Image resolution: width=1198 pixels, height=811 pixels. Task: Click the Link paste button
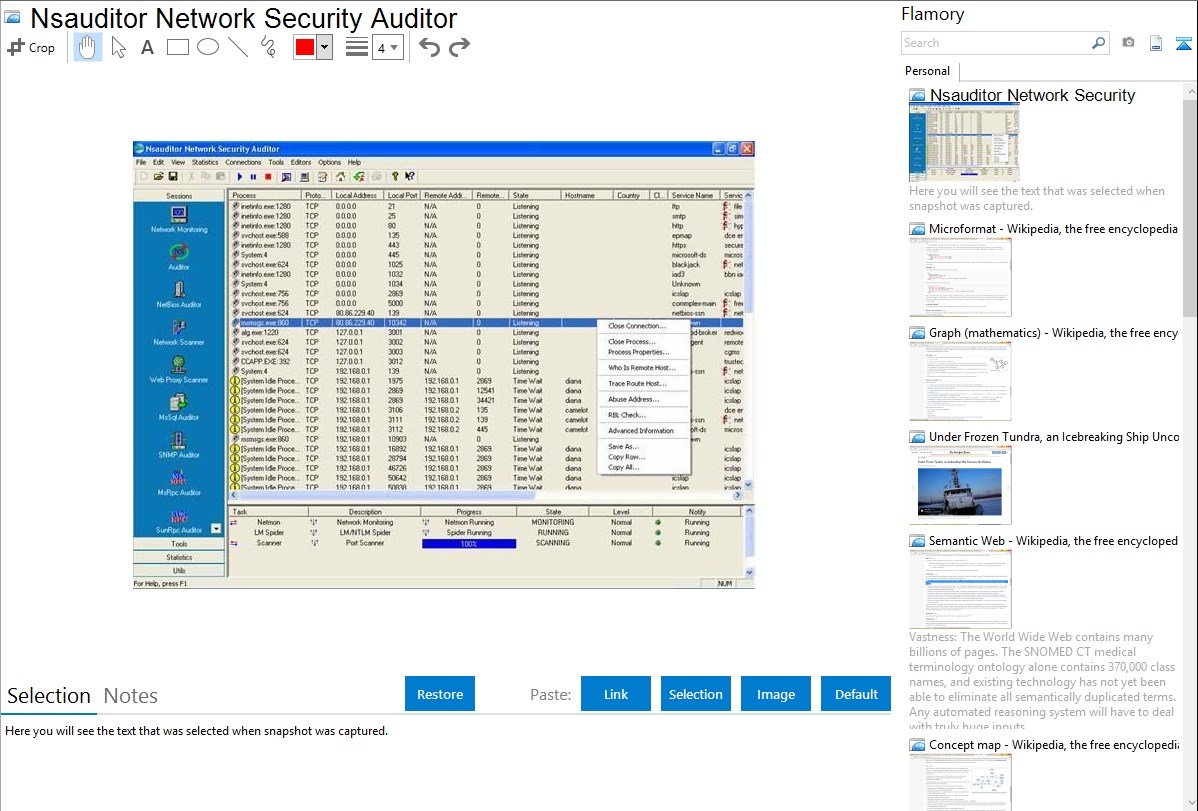(616, 694)
